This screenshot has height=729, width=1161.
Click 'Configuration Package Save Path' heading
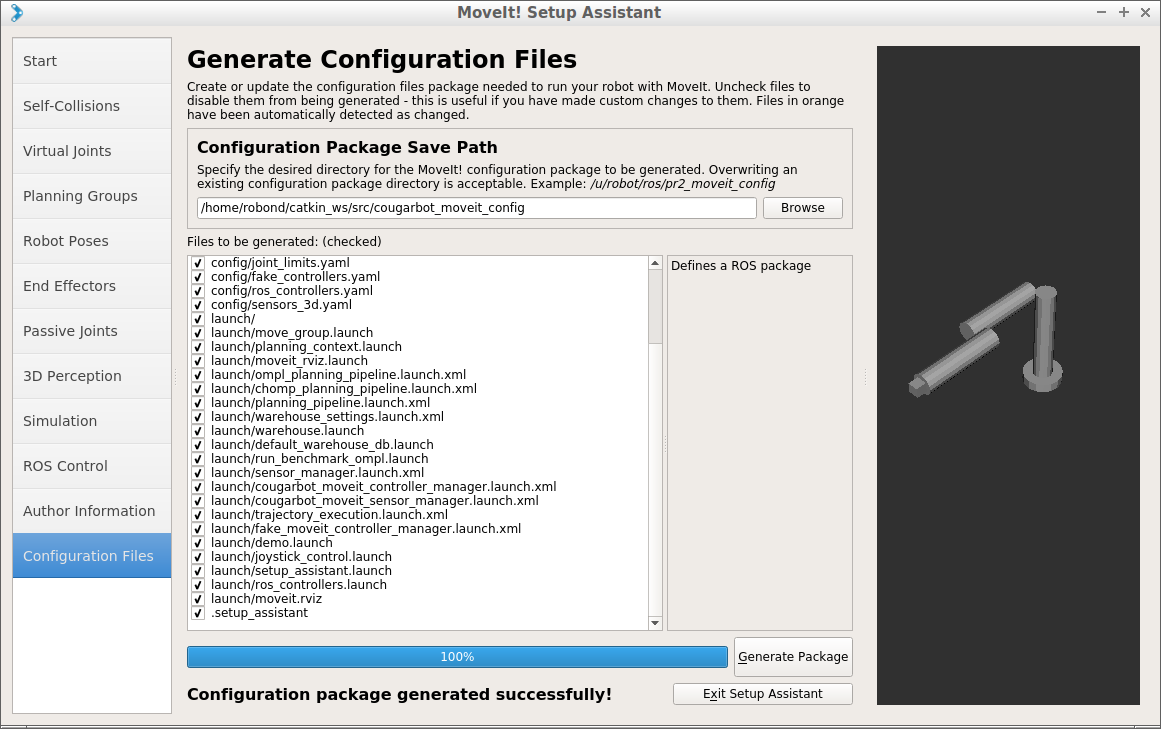point(347,147)
